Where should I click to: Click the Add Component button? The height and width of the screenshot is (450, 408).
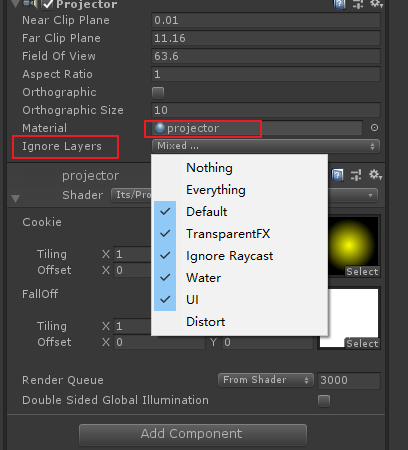[x=193, y=434]
